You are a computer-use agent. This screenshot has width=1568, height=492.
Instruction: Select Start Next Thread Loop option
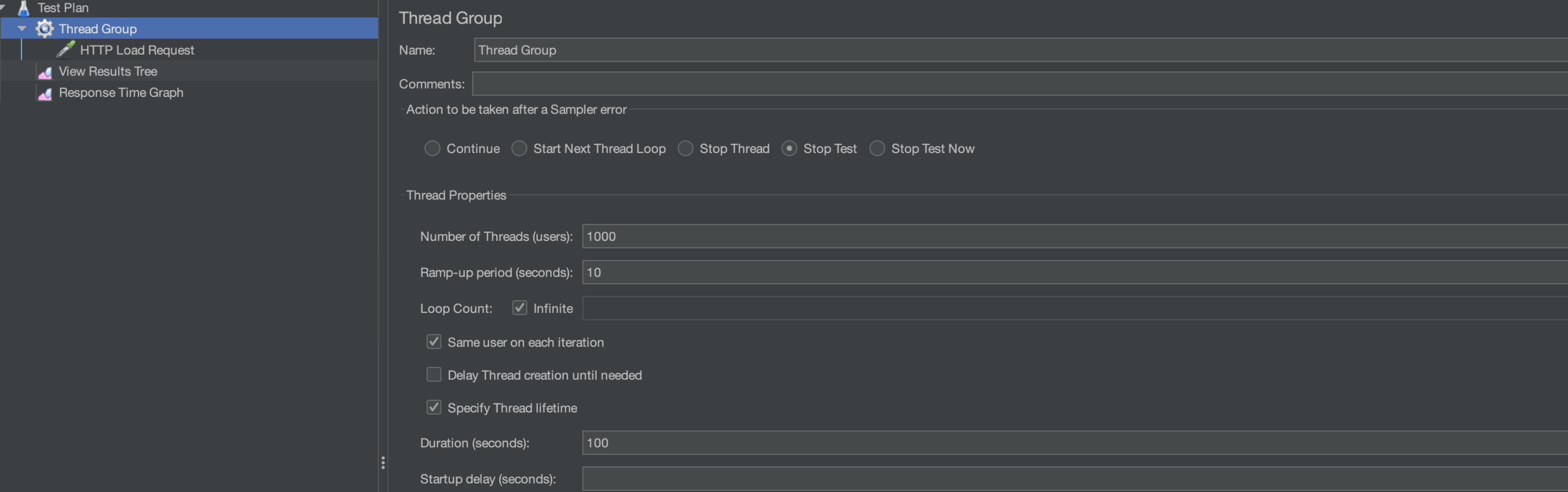coord(519,149)
